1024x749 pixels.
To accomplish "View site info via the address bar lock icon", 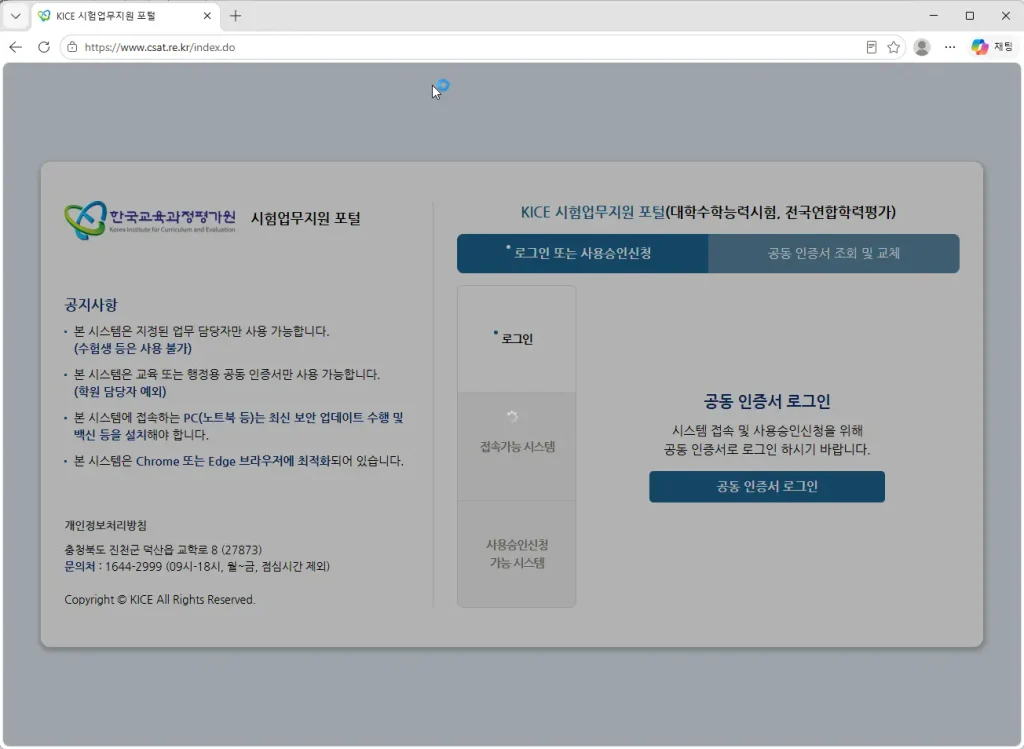I will [x=72, y=47].
